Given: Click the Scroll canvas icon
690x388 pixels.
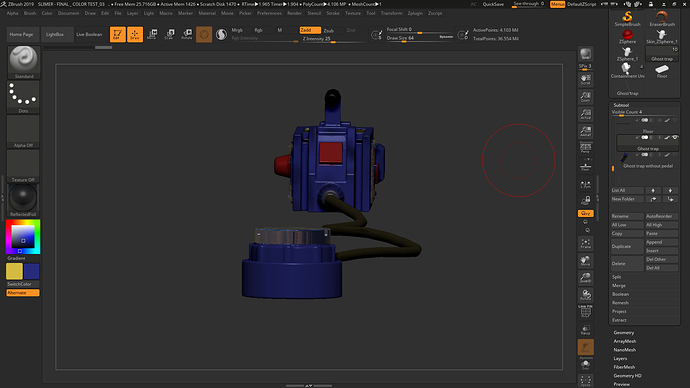Looking at the screenshot, I should tap(585, 79).
